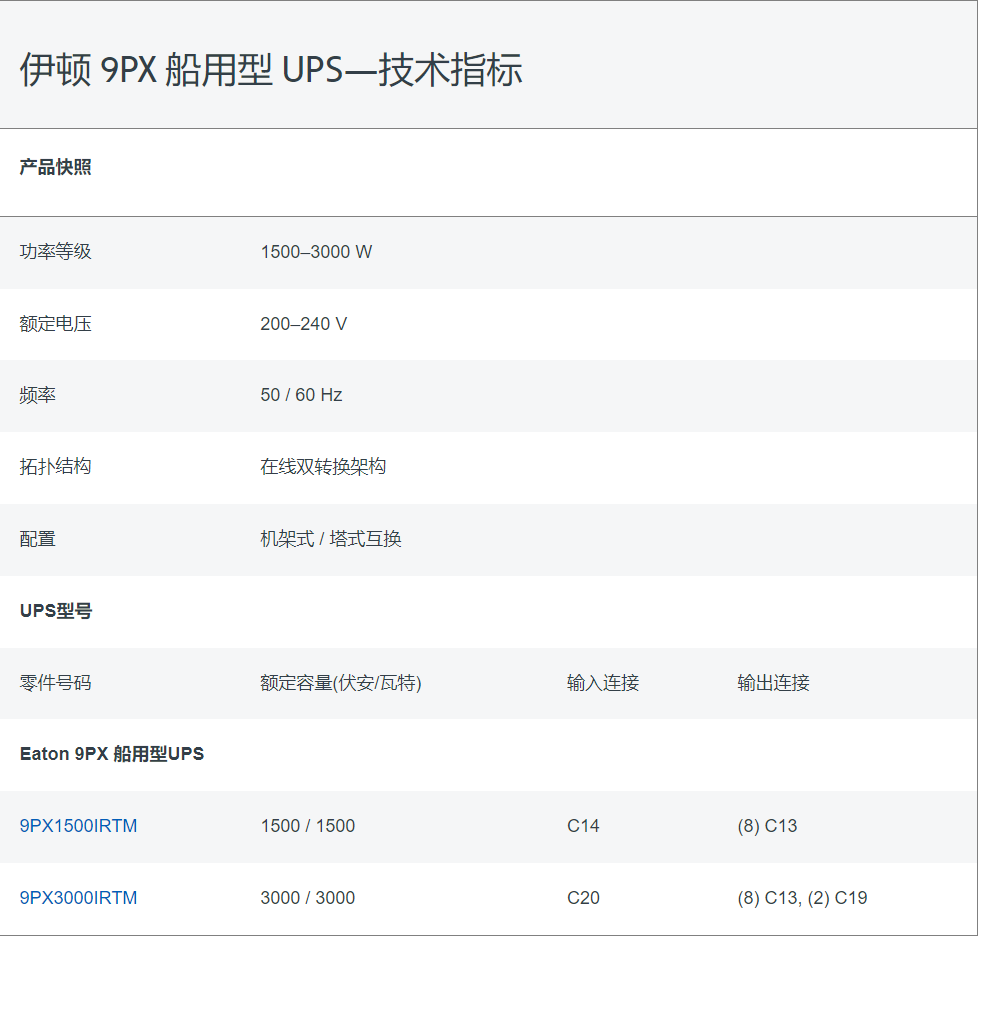This screenshot has height=1010, width=984.
Task: Select the 1500 / 1500 capacity cell
Action: point(308,826)
